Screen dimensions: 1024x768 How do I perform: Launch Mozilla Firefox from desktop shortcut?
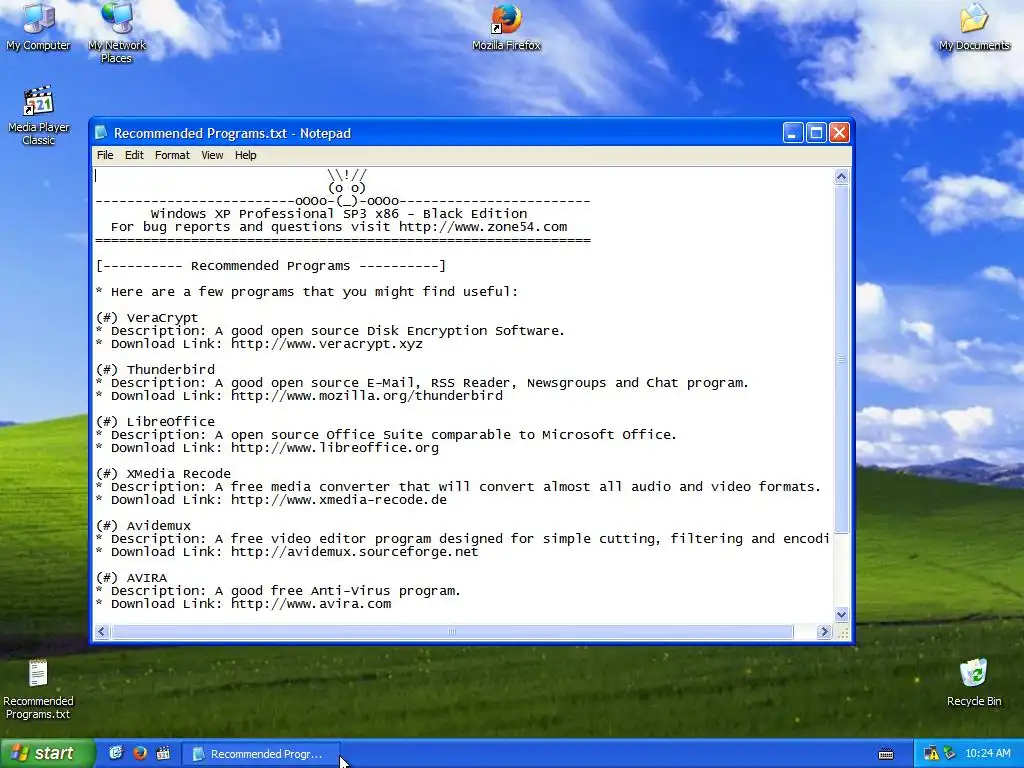(x=506, y=27)
